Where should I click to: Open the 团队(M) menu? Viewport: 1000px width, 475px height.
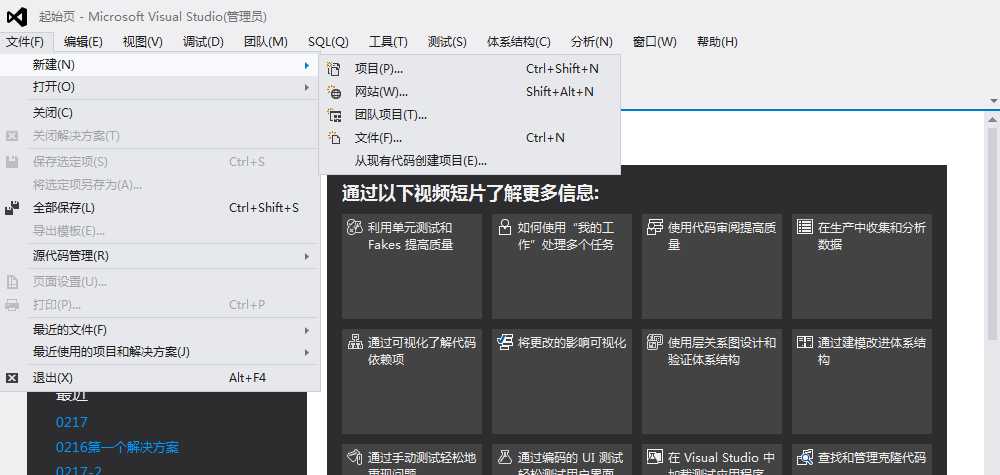pos(265,42)
